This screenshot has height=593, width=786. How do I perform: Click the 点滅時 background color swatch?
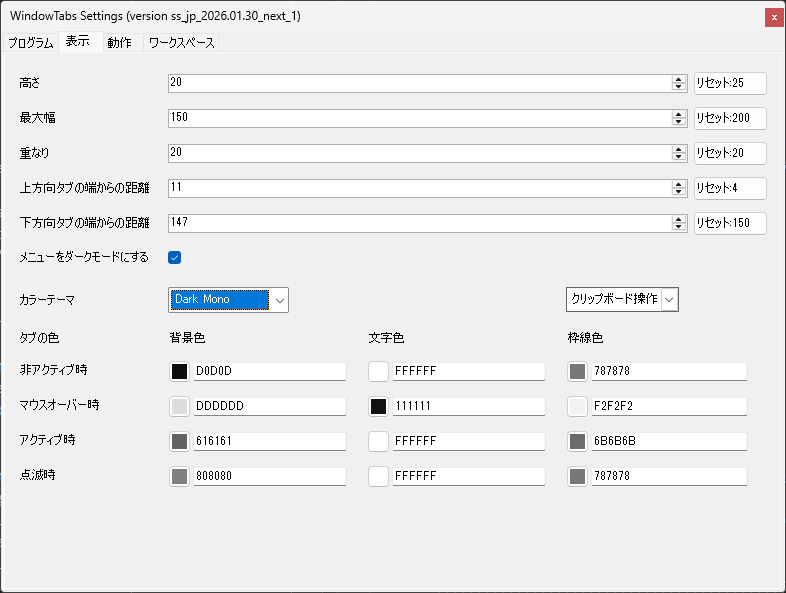click(179, 476)
